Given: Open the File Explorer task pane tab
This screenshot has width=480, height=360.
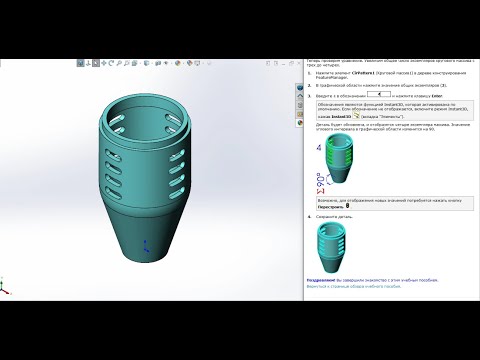Looking at the screenshot, I should point(300,105).
